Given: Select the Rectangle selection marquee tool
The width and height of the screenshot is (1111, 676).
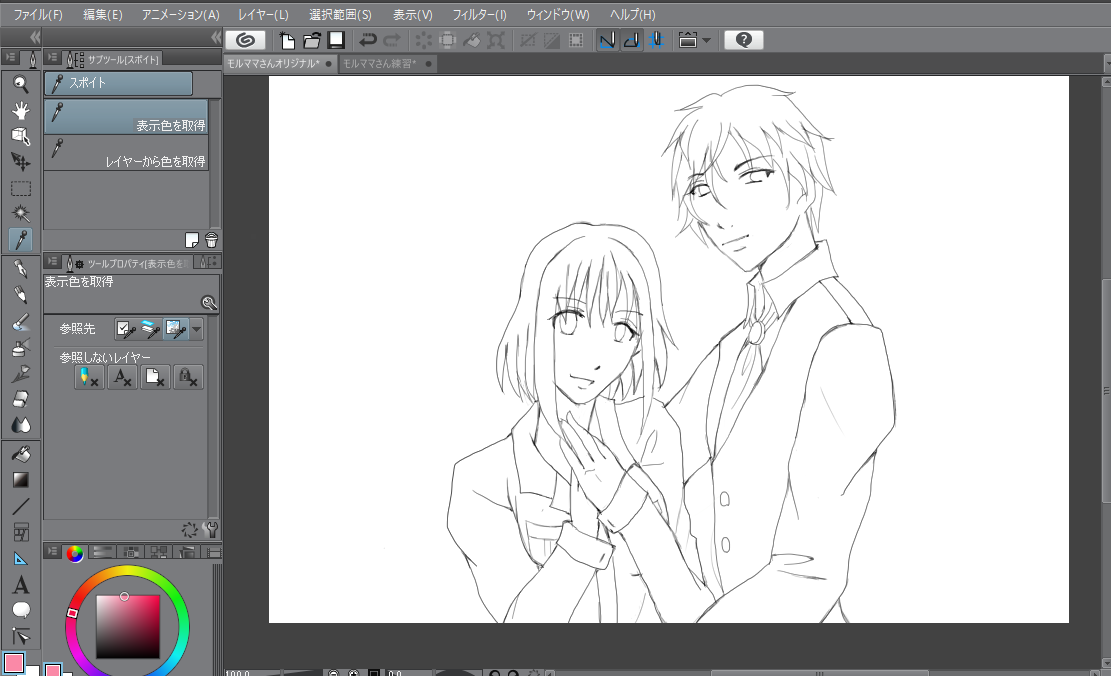Looking at the screenshot, I should (x=21, y=188).
